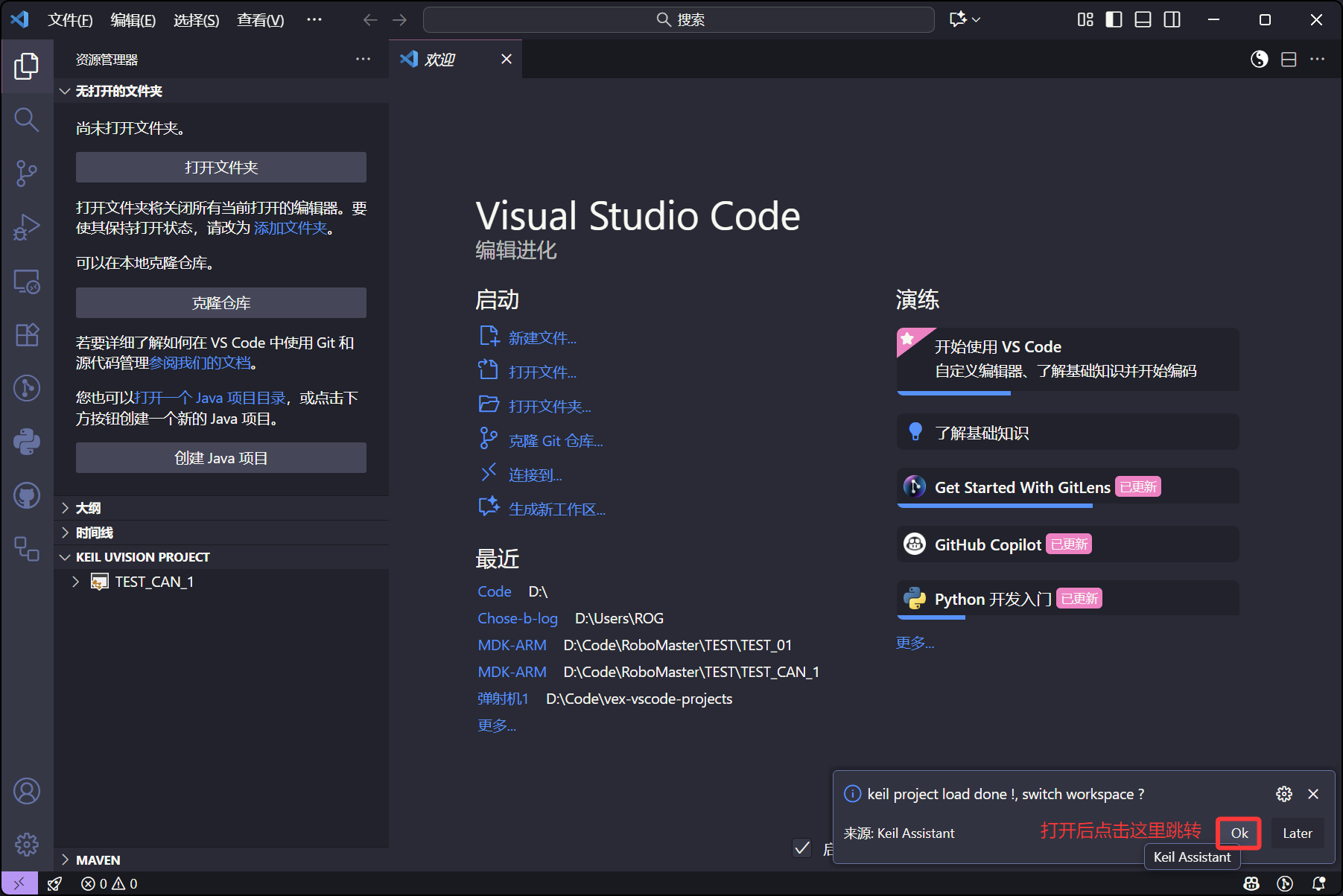Click the 克隆仓库 button
Viewport: 1343px width, 896px height.
pos(220,303)
